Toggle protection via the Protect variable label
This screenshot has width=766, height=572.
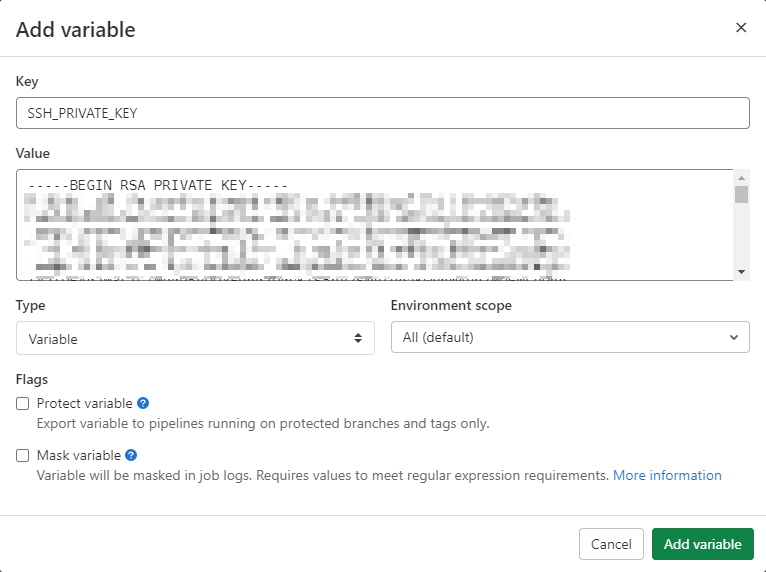tap(85, 403)
